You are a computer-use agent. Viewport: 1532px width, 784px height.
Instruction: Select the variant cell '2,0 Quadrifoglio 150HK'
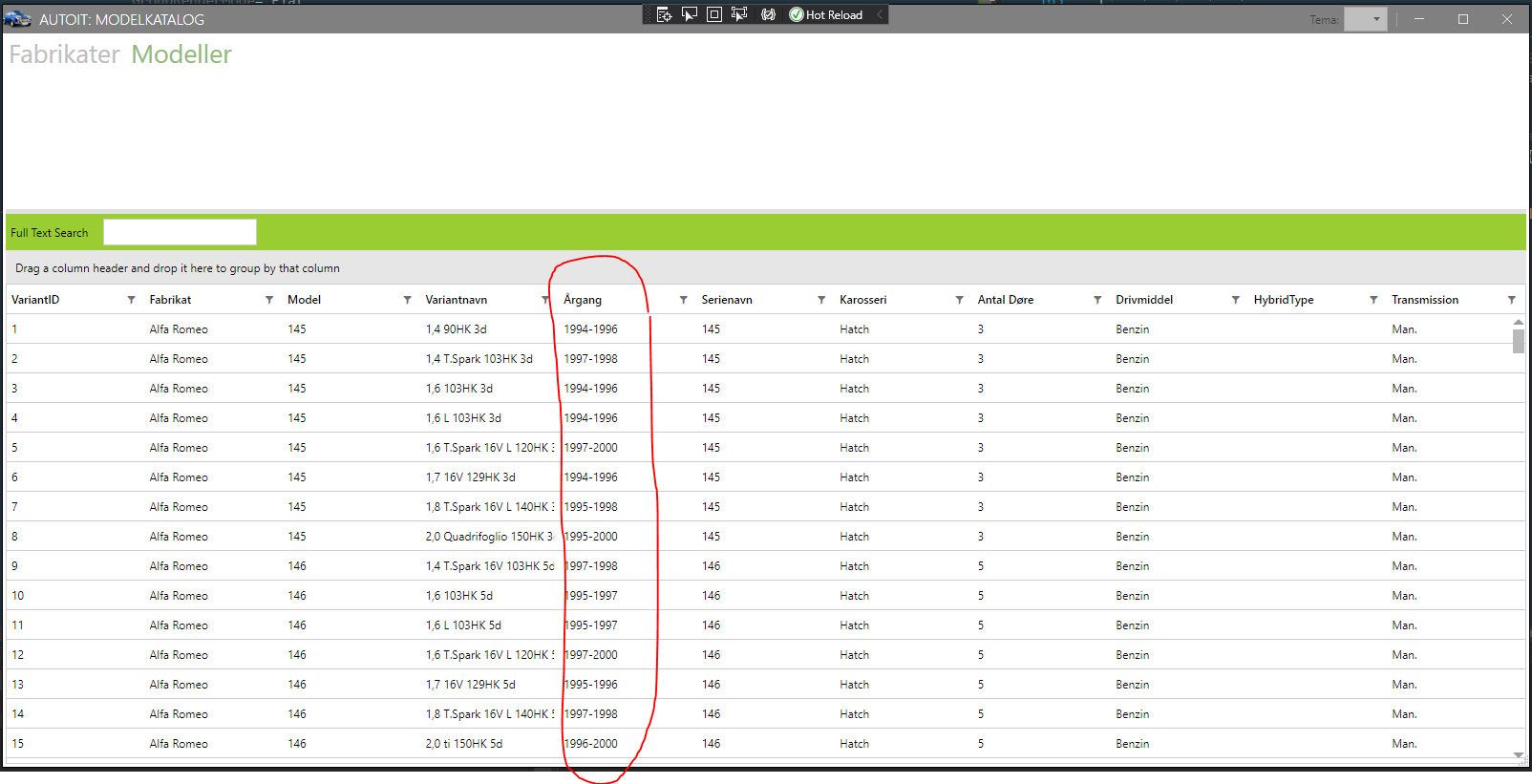(x=489, y=537)
